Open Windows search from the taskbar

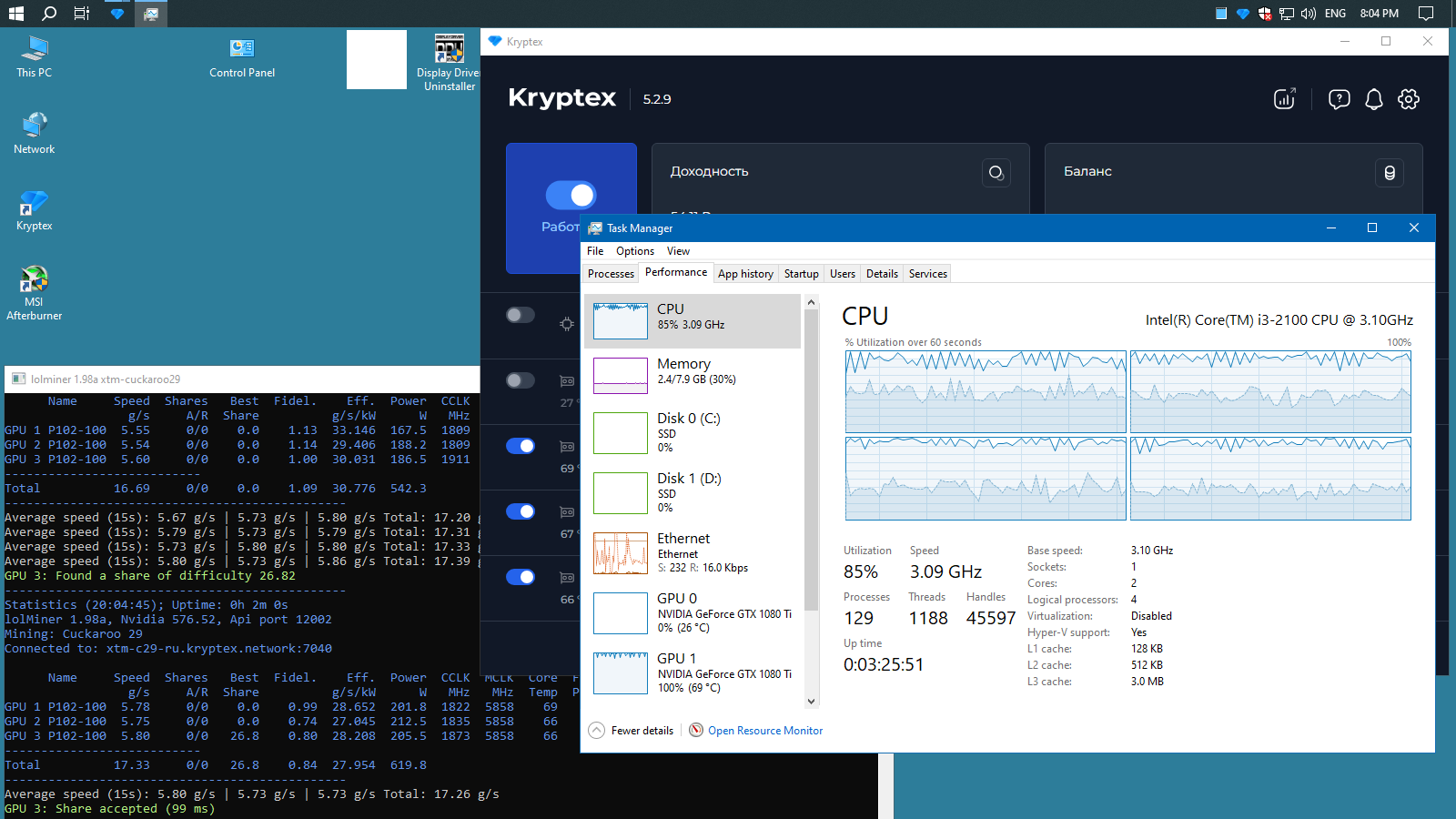(x=49, y=14)
